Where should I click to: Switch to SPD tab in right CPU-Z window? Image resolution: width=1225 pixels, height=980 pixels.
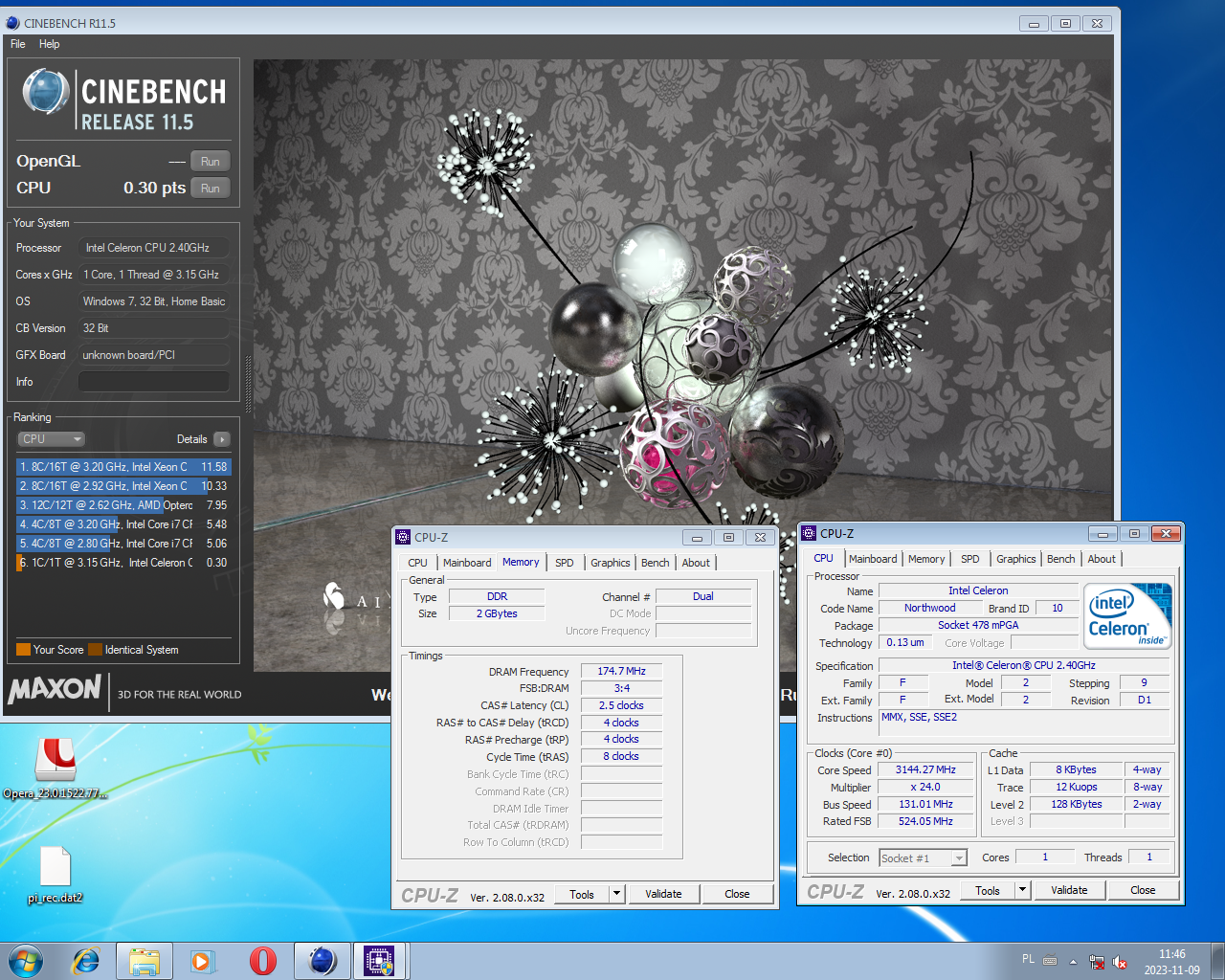(x=970, y=559)
